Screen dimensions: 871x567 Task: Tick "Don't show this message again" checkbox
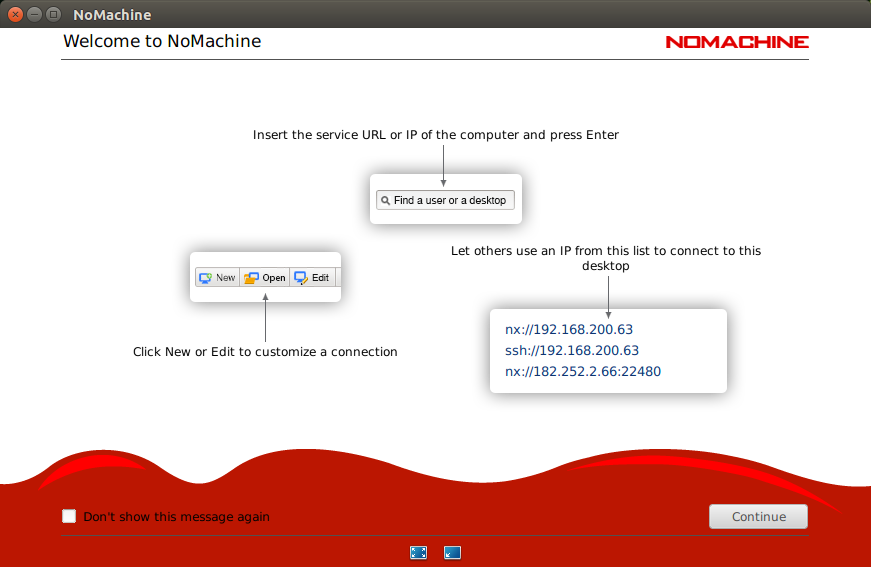click(x=69, y=516)
